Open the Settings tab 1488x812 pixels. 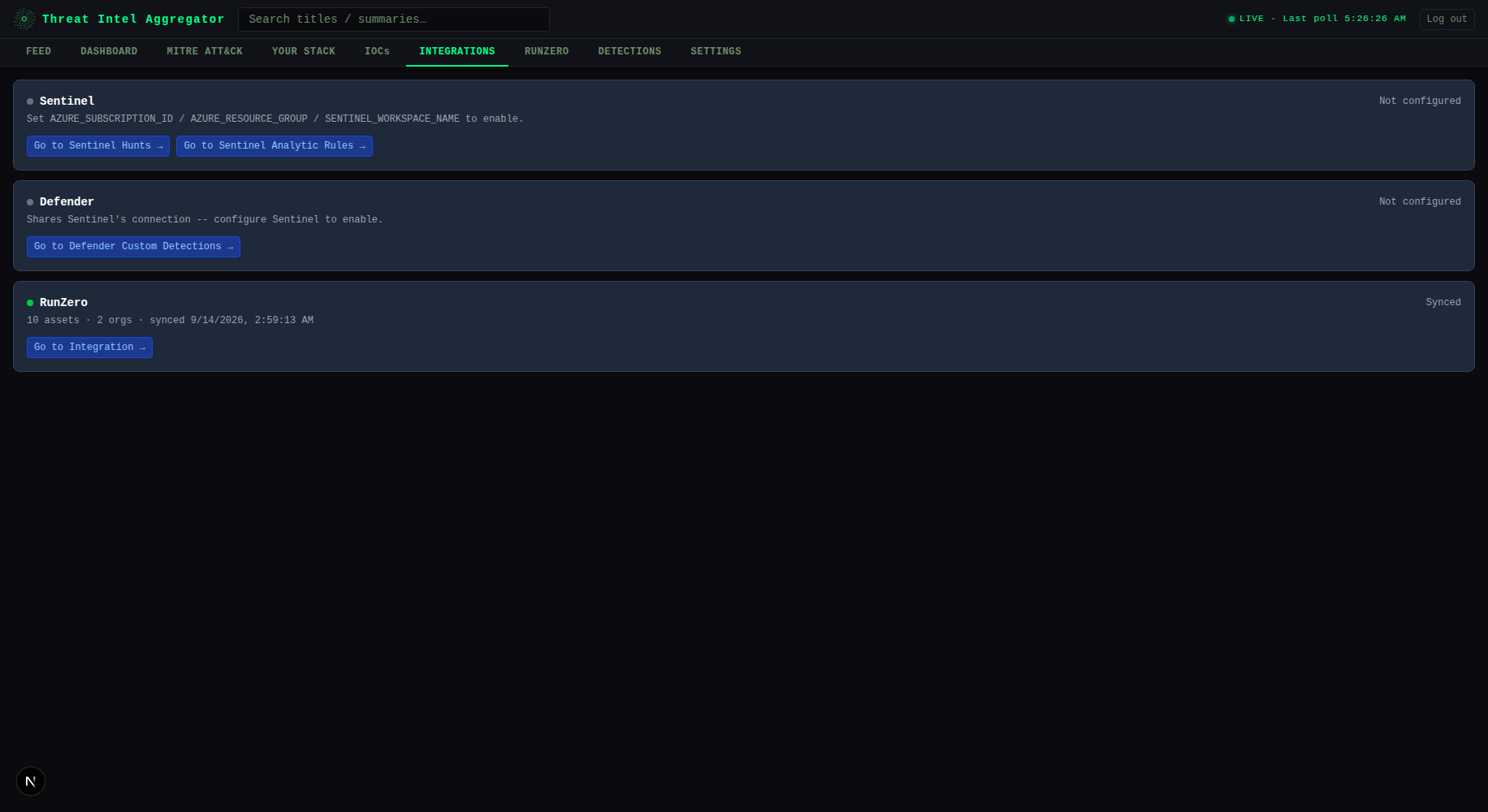pos(716,51)
